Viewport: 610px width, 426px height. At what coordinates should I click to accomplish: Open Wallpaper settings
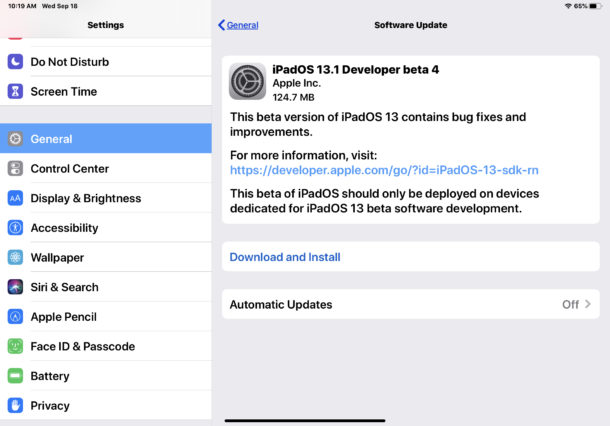(x=106, y=257)
